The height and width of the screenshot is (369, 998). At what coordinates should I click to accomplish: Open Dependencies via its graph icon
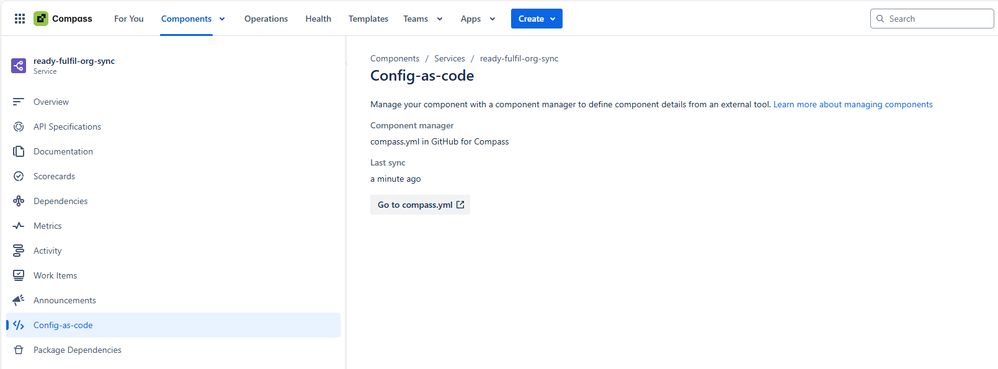click(18, 201)
